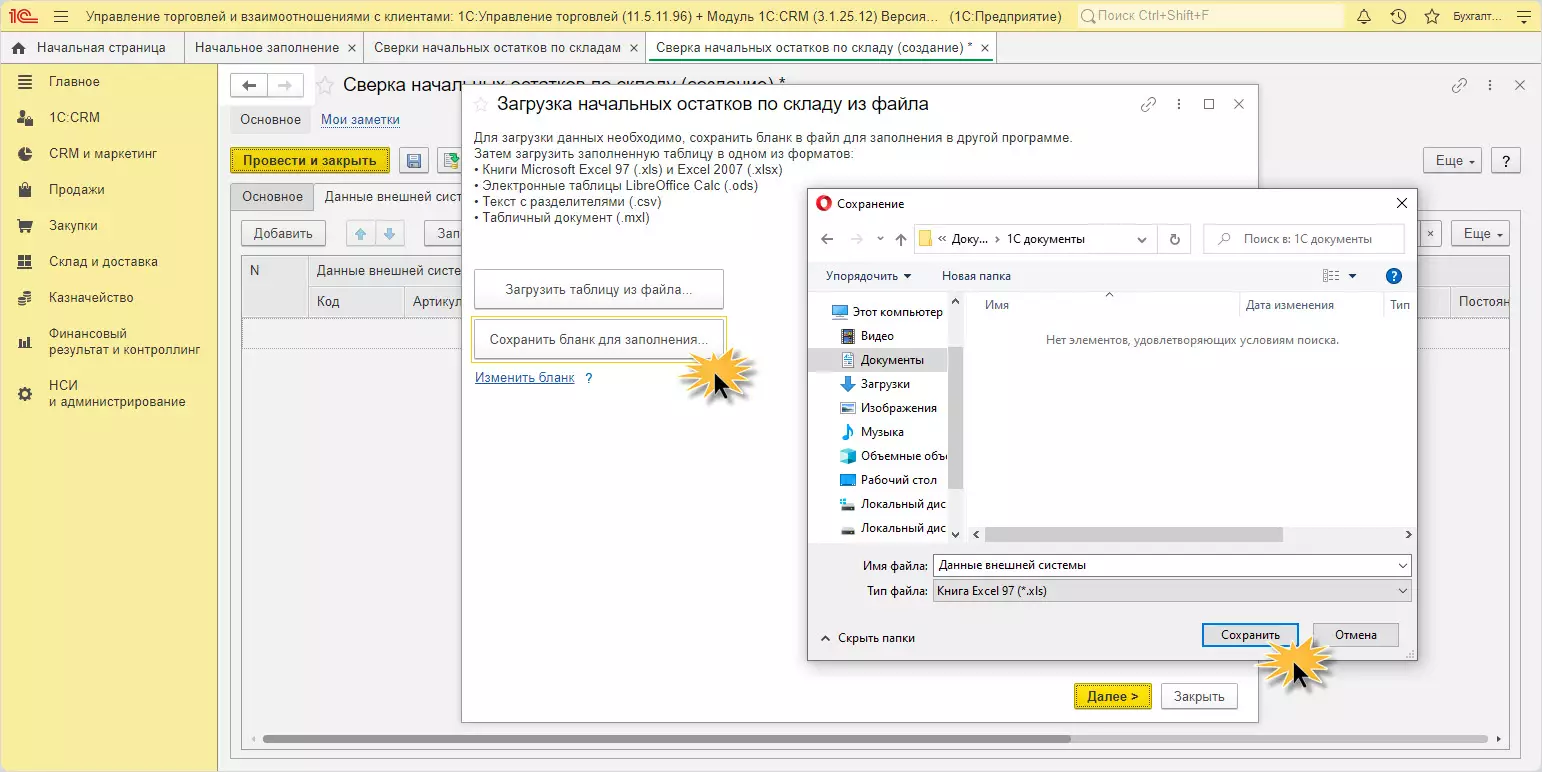Click the favorites star in title bar
Screen dimensions: 1542x772
1432,17
